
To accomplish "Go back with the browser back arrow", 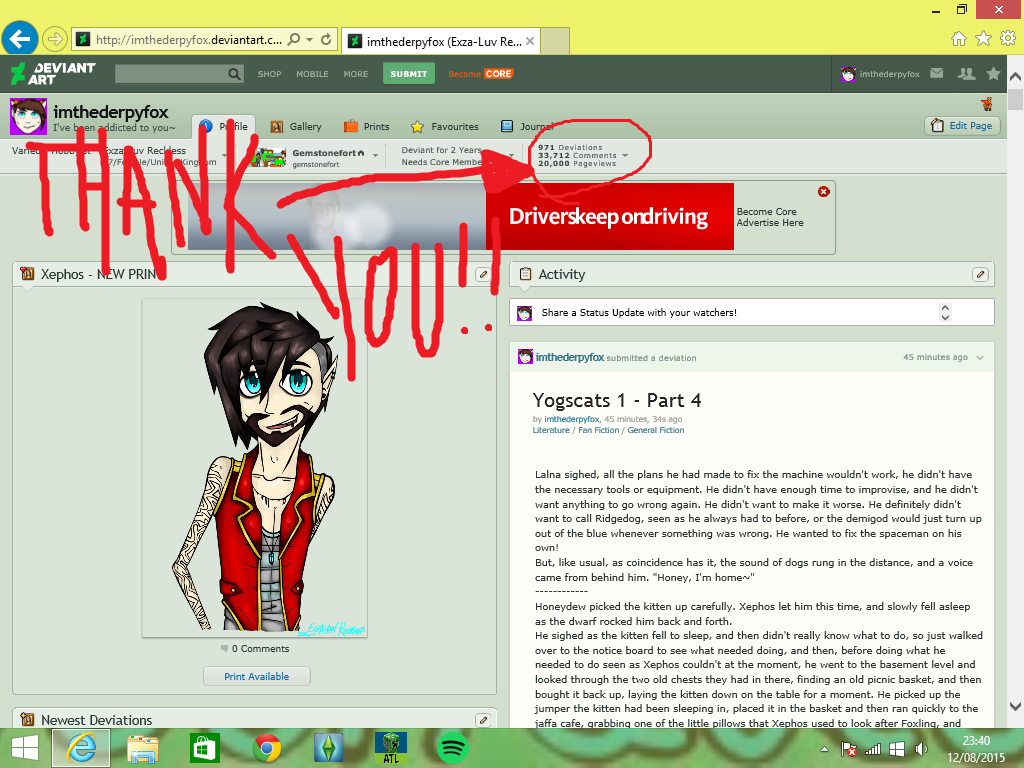I will pos(20,39).
